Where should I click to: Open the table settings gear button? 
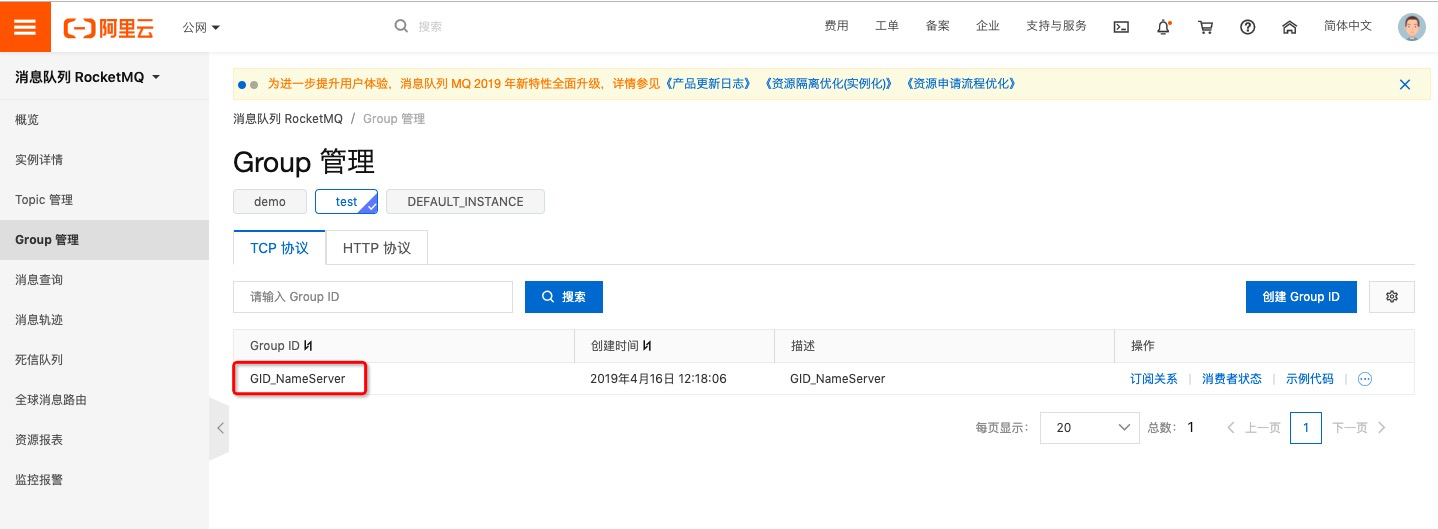1392,297
